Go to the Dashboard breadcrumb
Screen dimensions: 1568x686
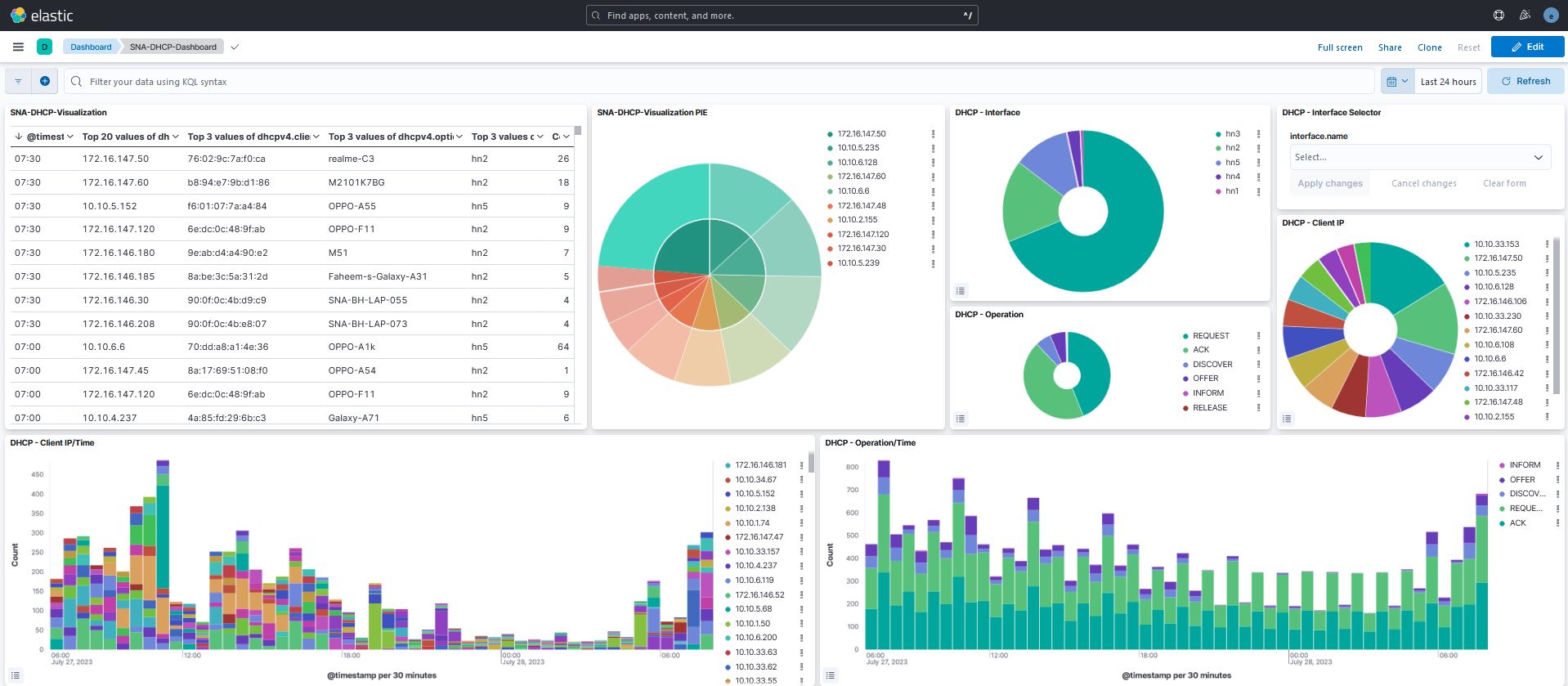pyautogui.click(x=90, y=47)
